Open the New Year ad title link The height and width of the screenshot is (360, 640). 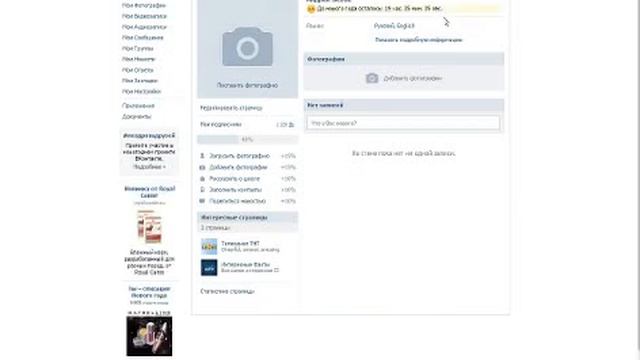pos(149,292)
